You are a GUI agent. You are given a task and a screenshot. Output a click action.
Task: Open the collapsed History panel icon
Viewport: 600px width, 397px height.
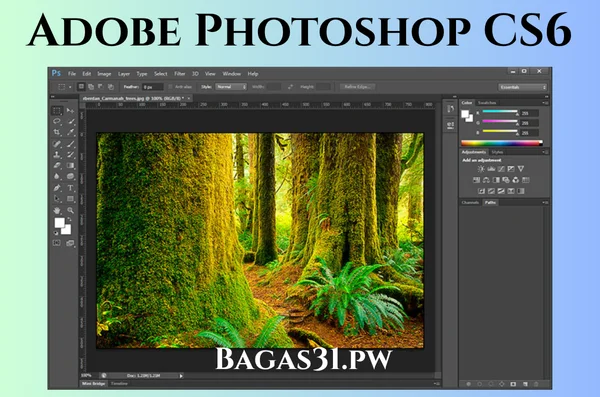pos(450,109)
